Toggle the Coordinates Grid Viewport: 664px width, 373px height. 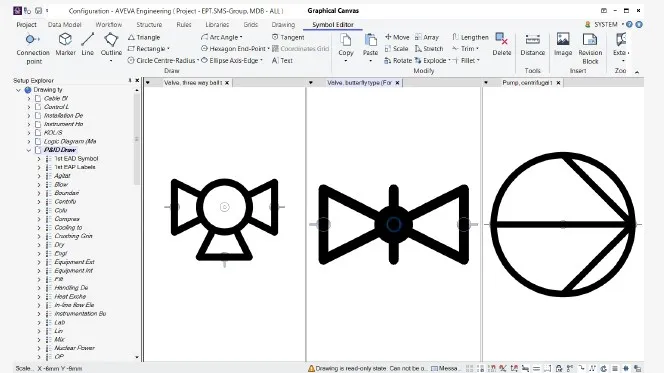click(x=300, y=49)
